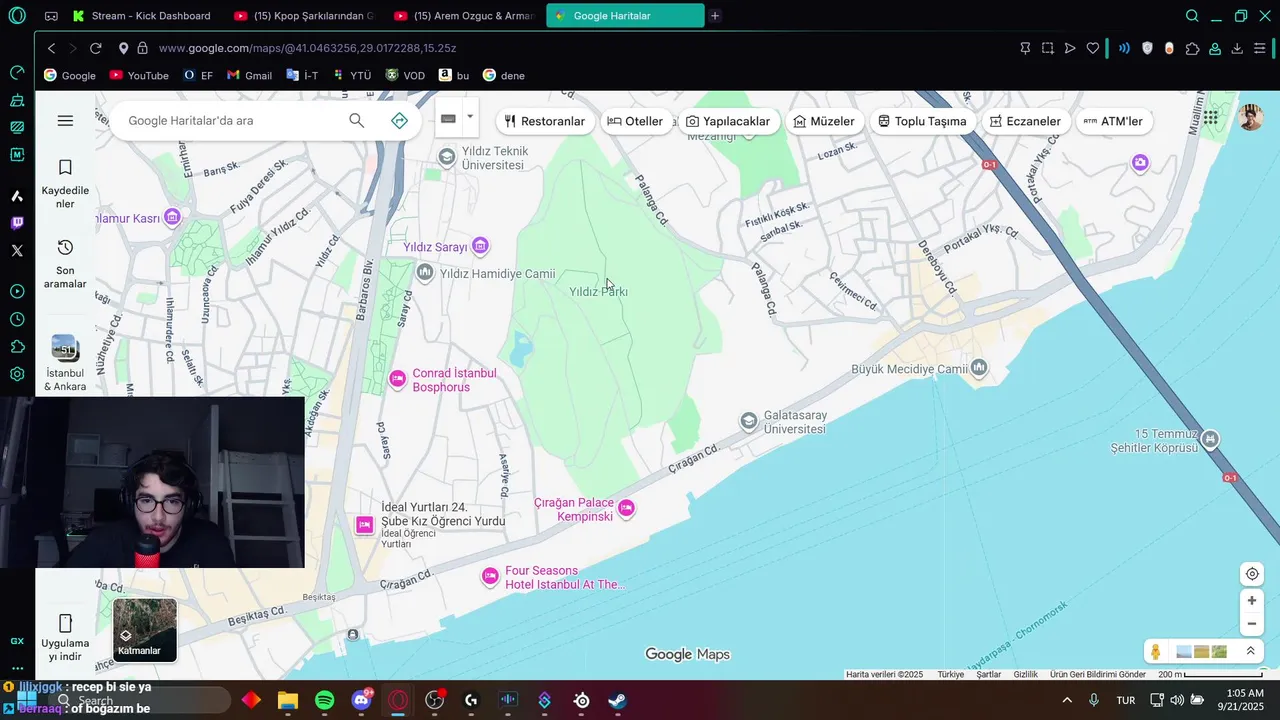
Task: Open Twitch in the Opera sidebar
Action: click(x=17, y=223)
